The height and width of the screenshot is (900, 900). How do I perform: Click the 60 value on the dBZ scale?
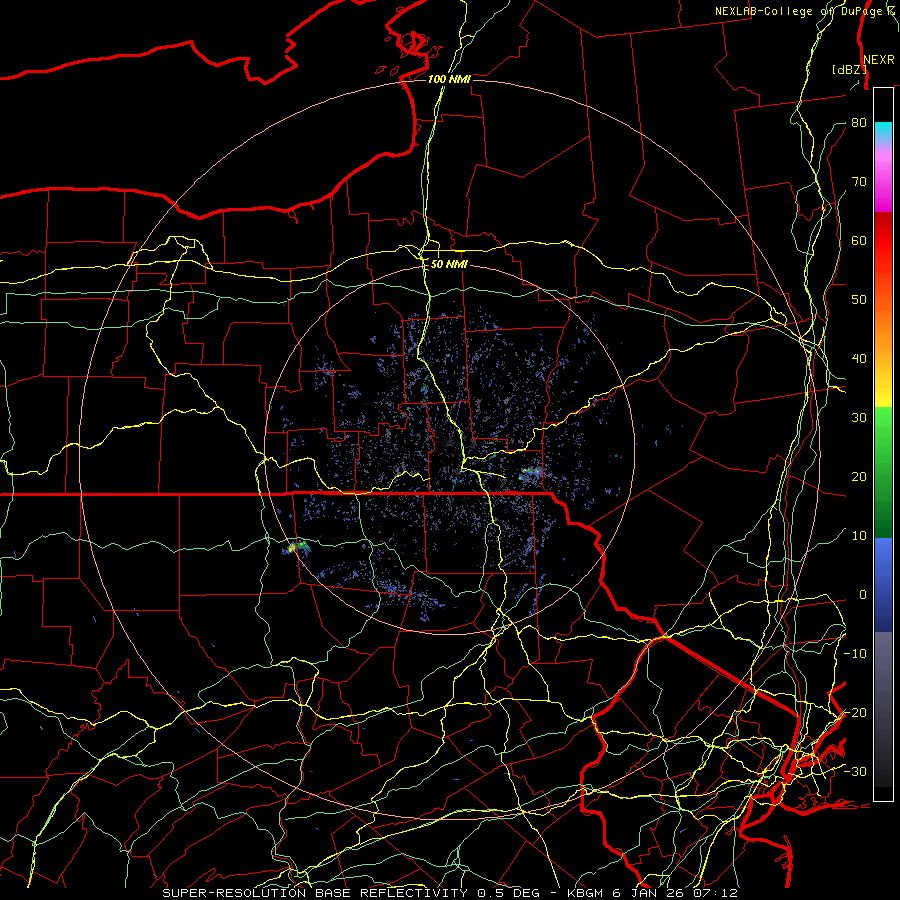[859, 241]
